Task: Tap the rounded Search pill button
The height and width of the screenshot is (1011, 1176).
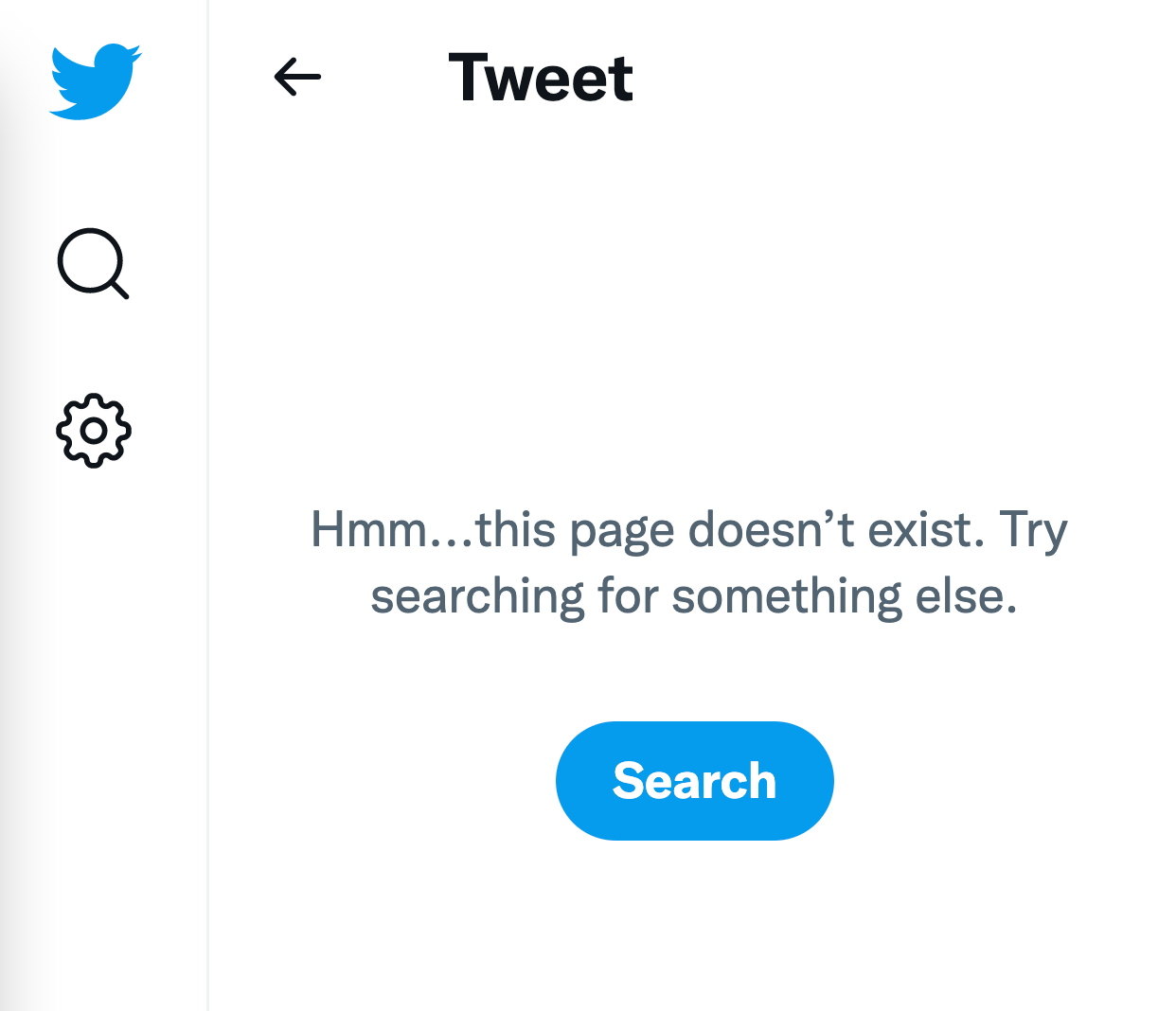Action: pos(694,781)
